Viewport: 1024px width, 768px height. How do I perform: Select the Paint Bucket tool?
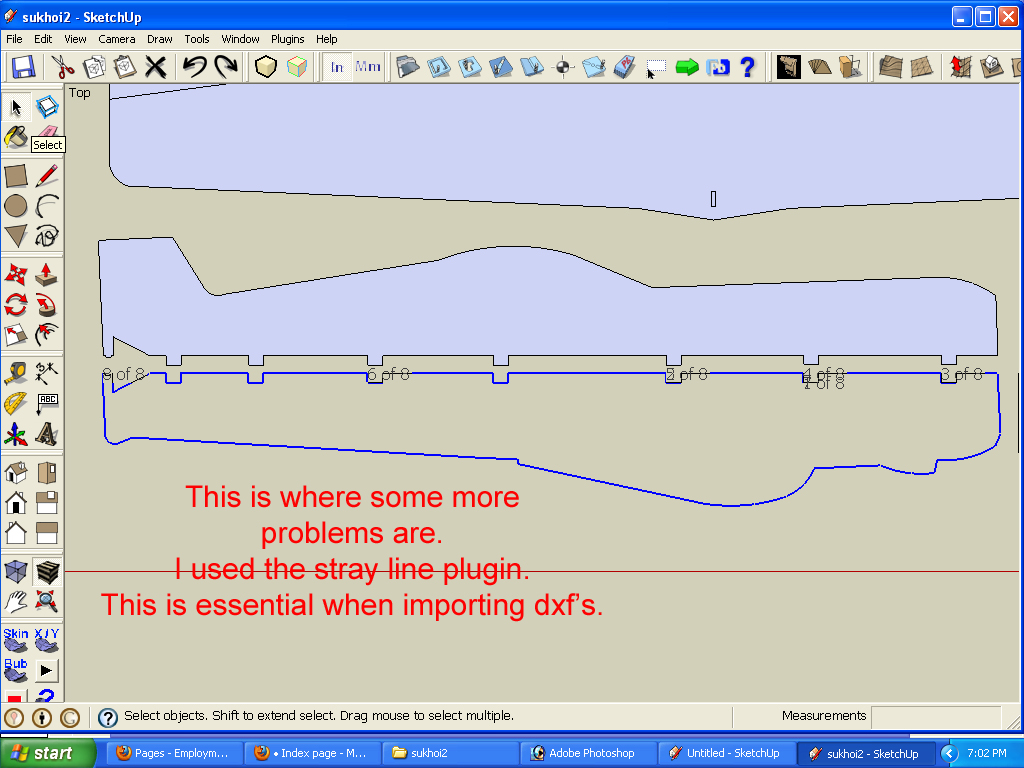point(15,137)
